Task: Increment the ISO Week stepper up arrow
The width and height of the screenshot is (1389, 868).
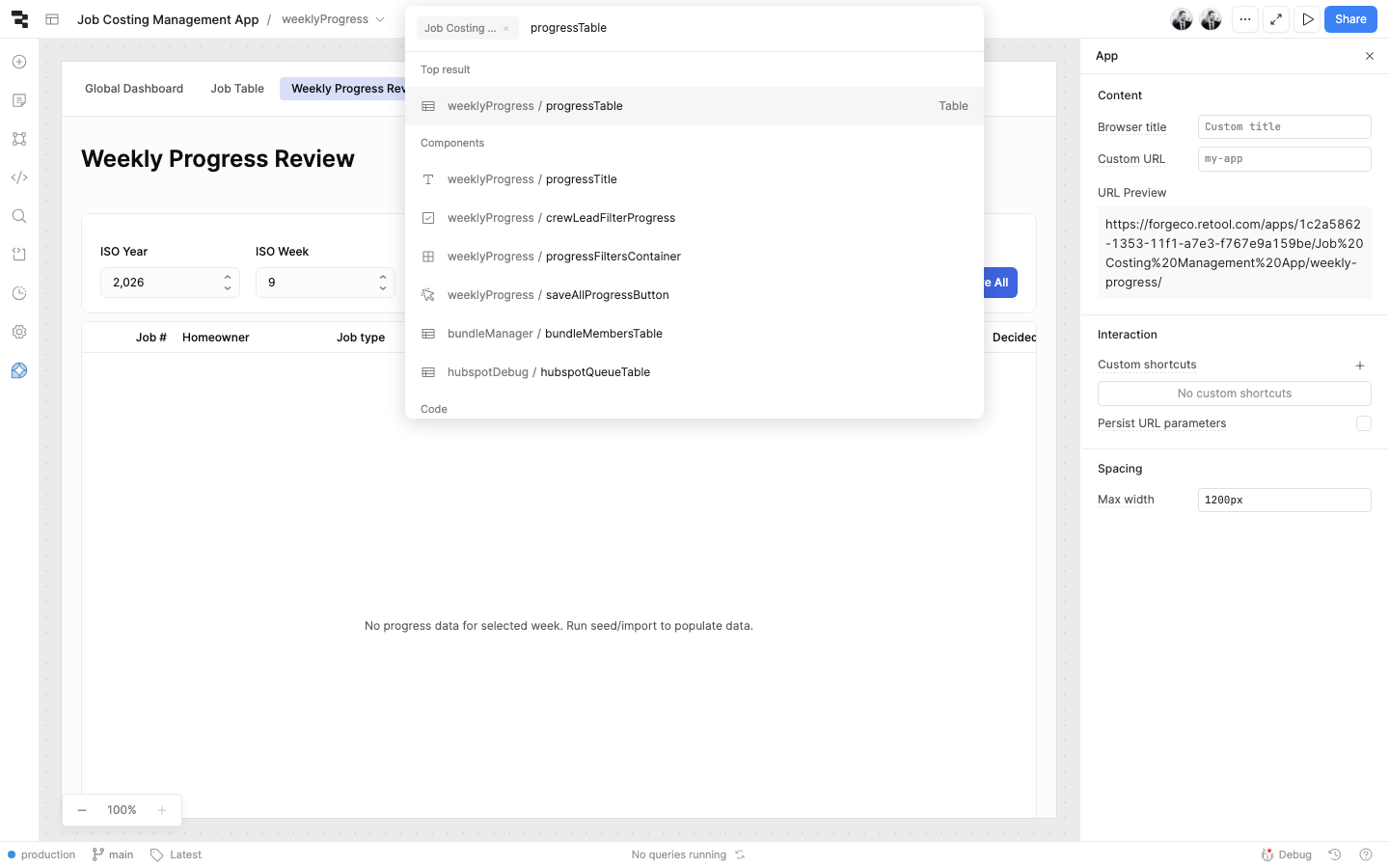Action: [383, 277]
